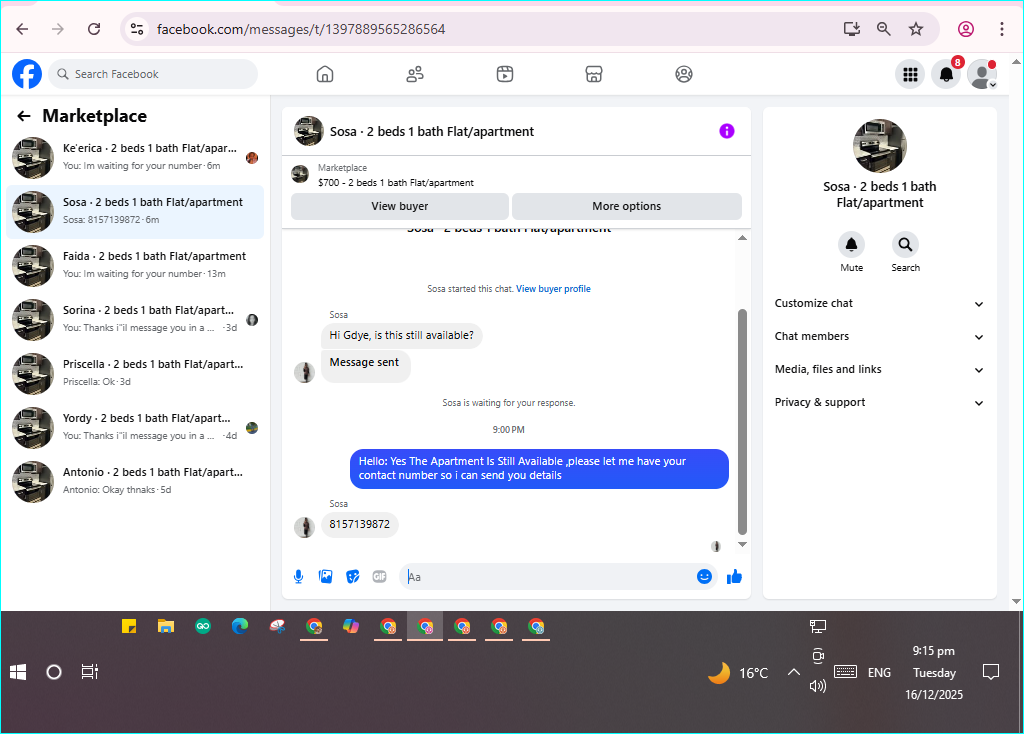Open Microsoft Edge from the taskbar
The image size is (1024, 734).
[x=240, y=627]
